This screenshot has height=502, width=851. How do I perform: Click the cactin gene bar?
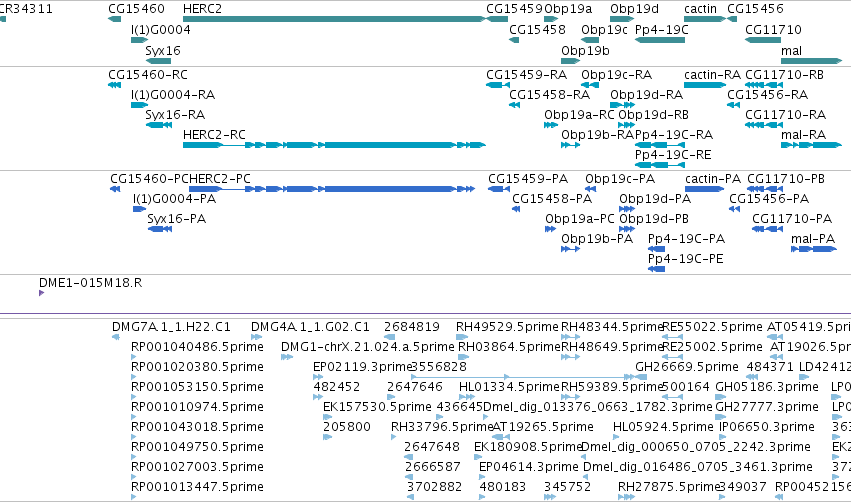click(705, 19)
